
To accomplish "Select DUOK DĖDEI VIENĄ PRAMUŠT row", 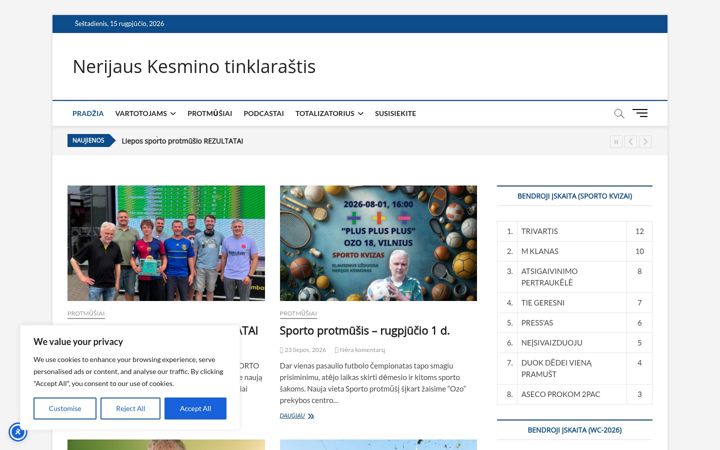I will [x=574, y=369].
